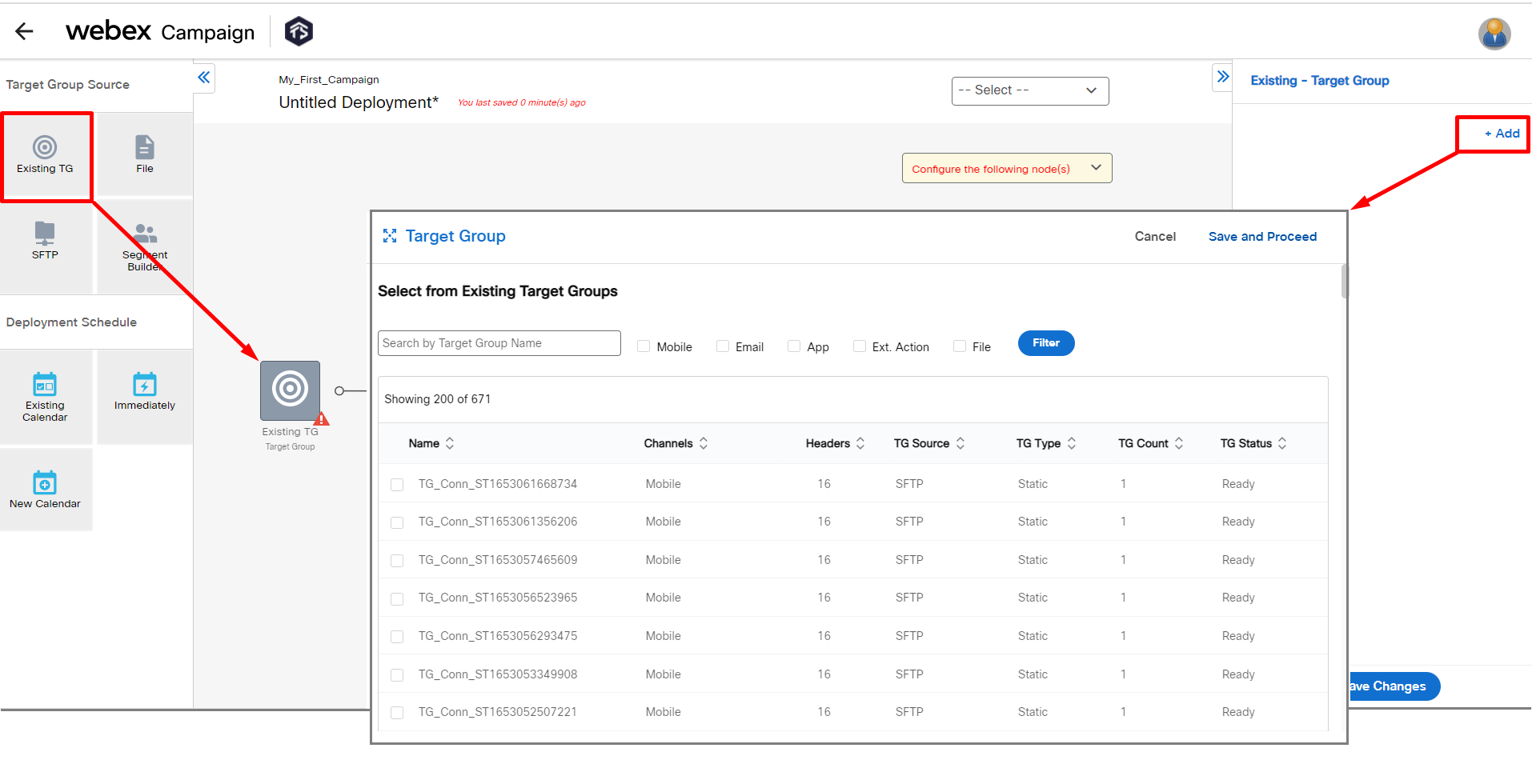Expand the Configure the following node(s) dropdown
The height and width of the screenshot is (784, 1532).
(x=1006, y=168)
